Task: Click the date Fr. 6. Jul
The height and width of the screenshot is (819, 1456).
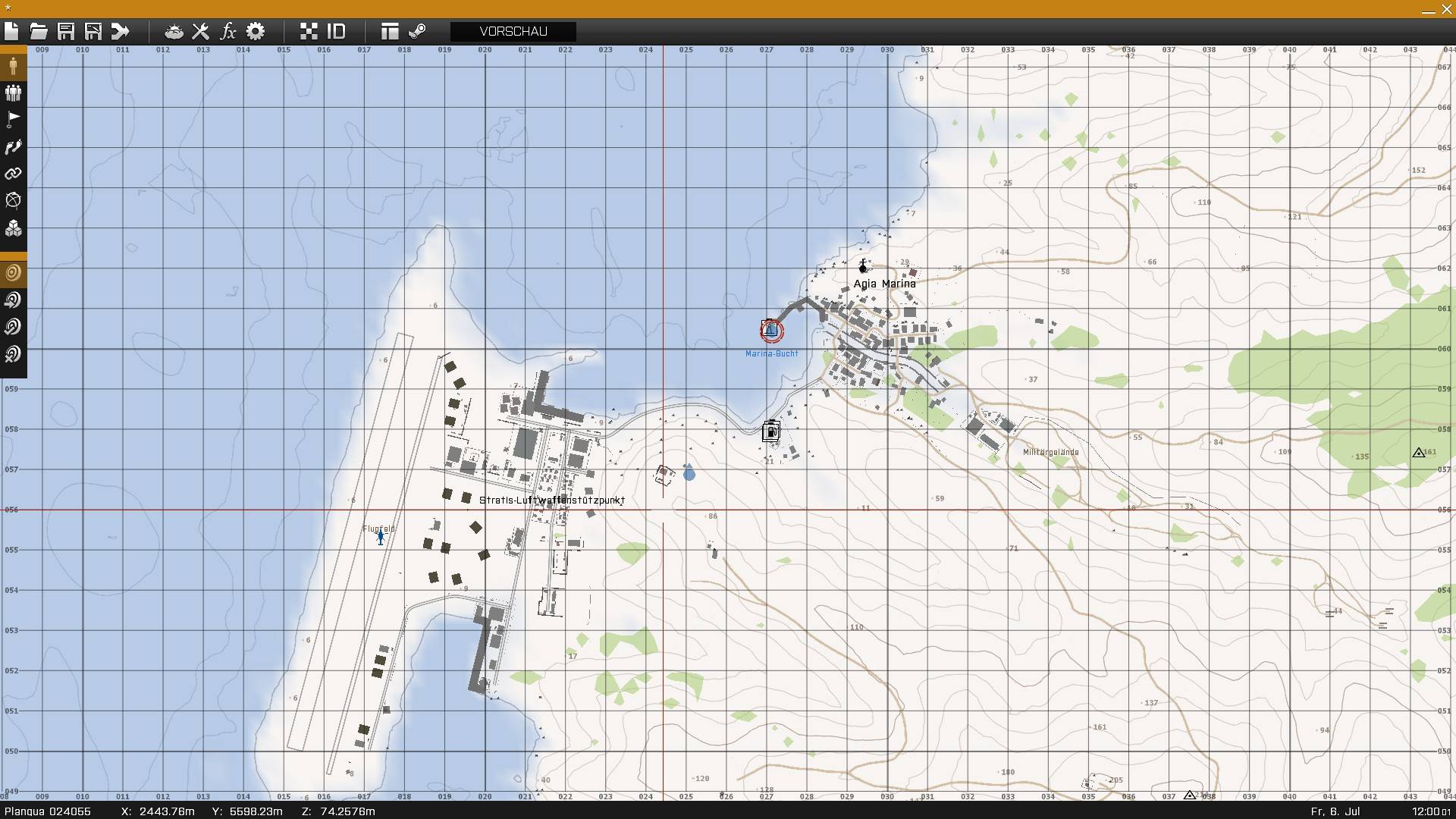Action: 1335,811
